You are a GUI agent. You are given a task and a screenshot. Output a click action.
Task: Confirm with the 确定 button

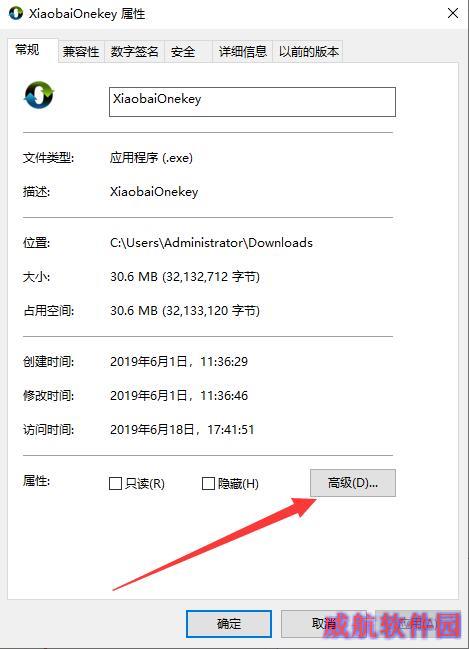click(228, 623)
